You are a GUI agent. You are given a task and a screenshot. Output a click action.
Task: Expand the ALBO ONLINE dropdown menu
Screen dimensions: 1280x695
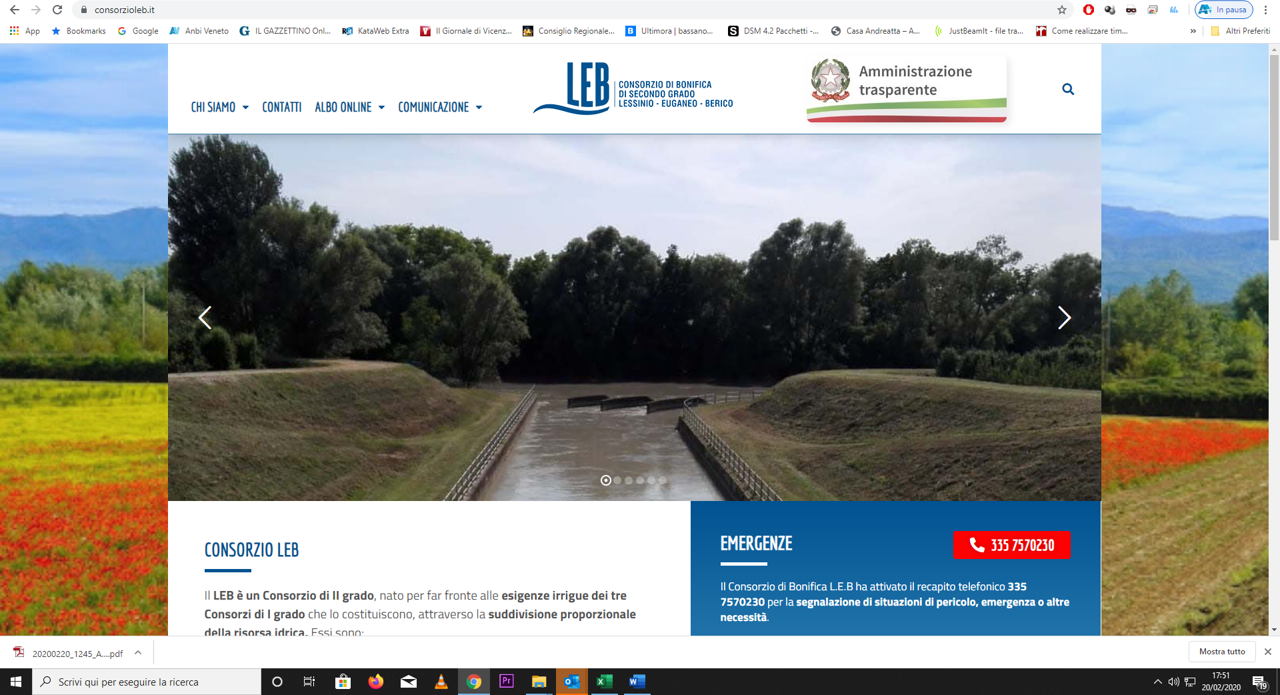[349, 107]
